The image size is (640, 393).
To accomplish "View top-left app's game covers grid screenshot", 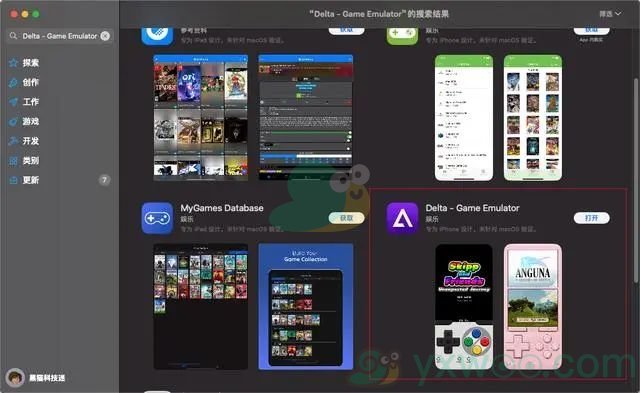I will coord(200,118).
